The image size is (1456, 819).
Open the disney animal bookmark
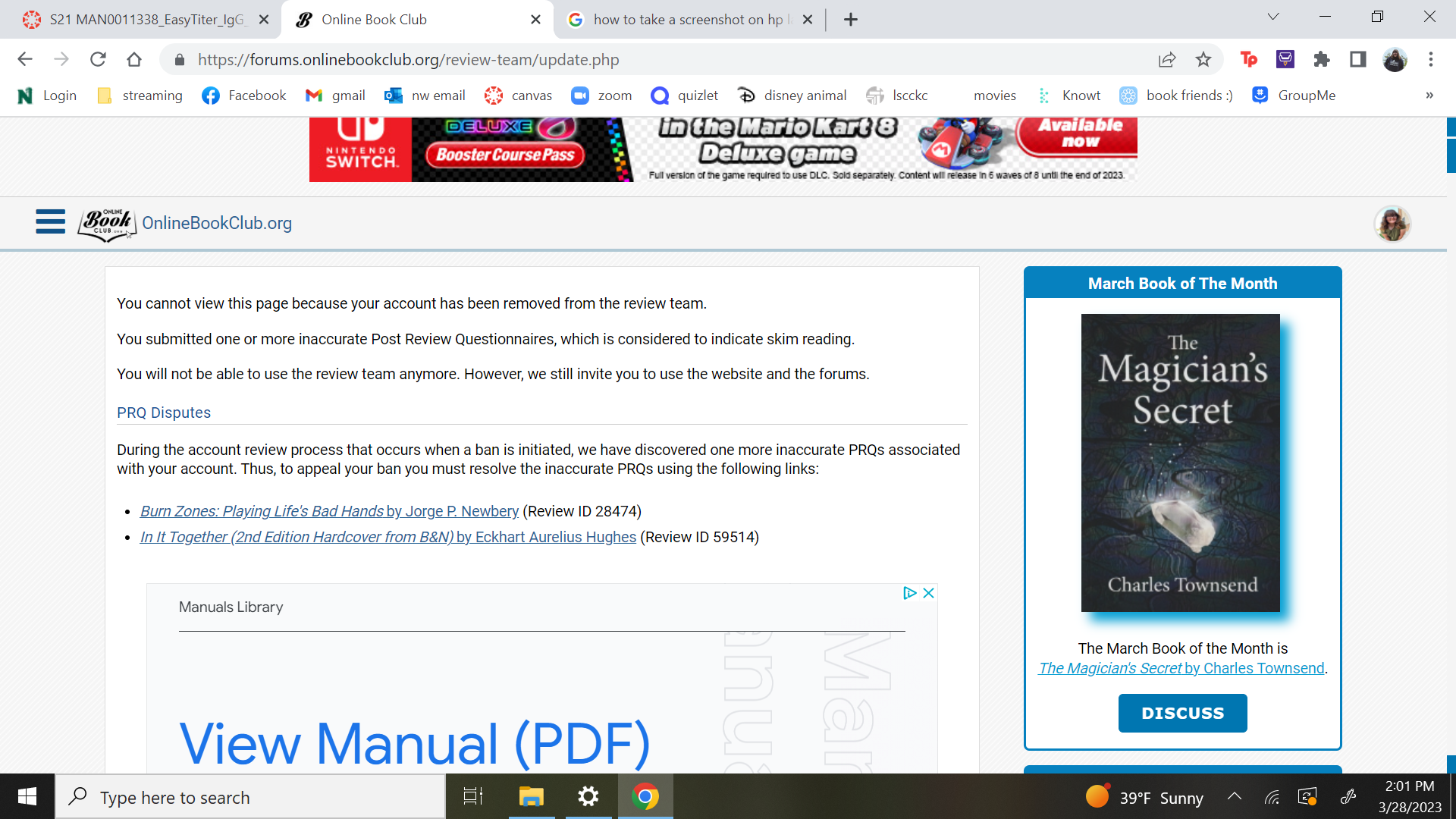(792, 95)
